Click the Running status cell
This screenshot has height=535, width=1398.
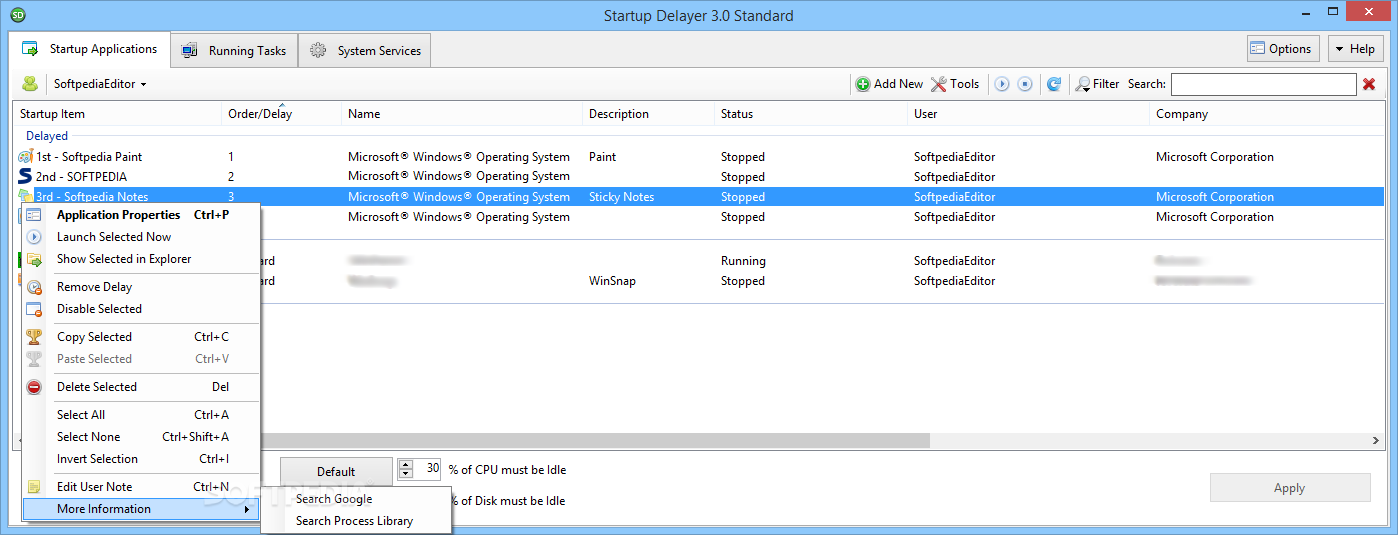tap(743, 261)
